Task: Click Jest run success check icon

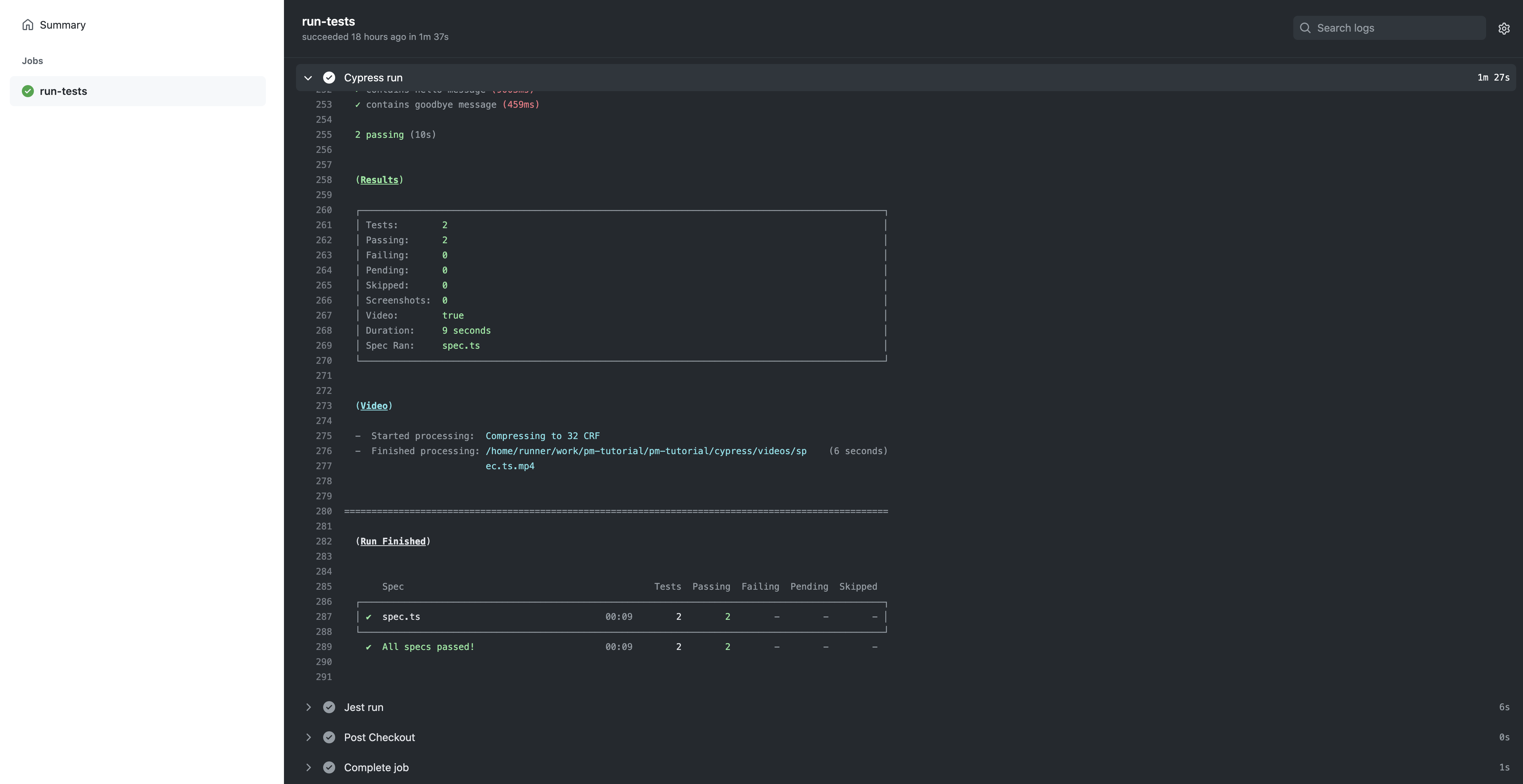Action: (x=329, y=707)
